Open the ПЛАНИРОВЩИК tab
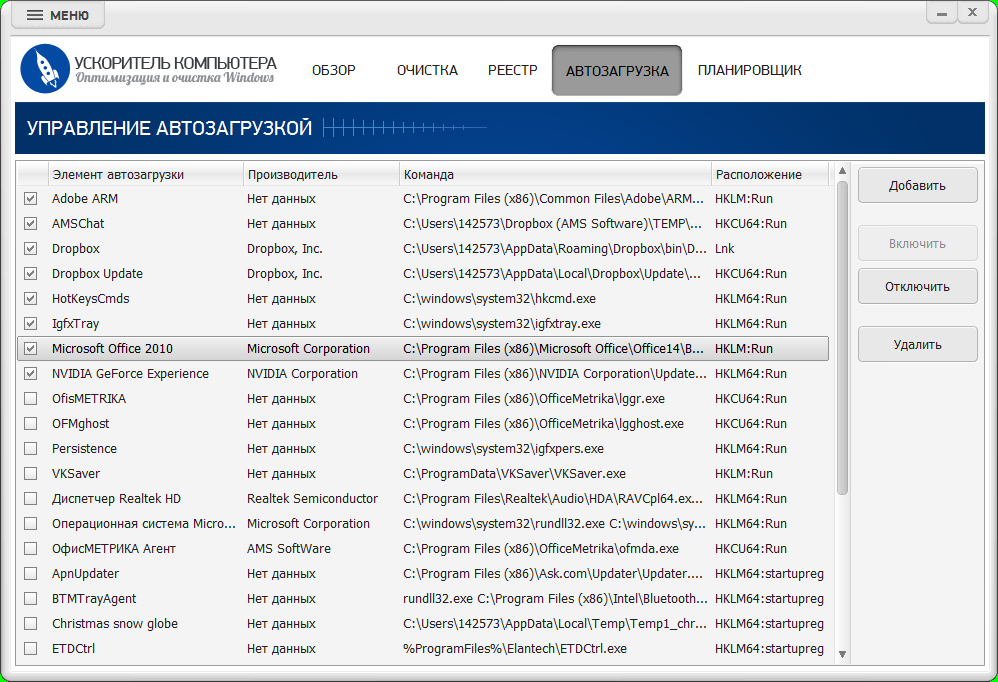Image resolution: width=998 pixels, height=682 pixels. 749,70
